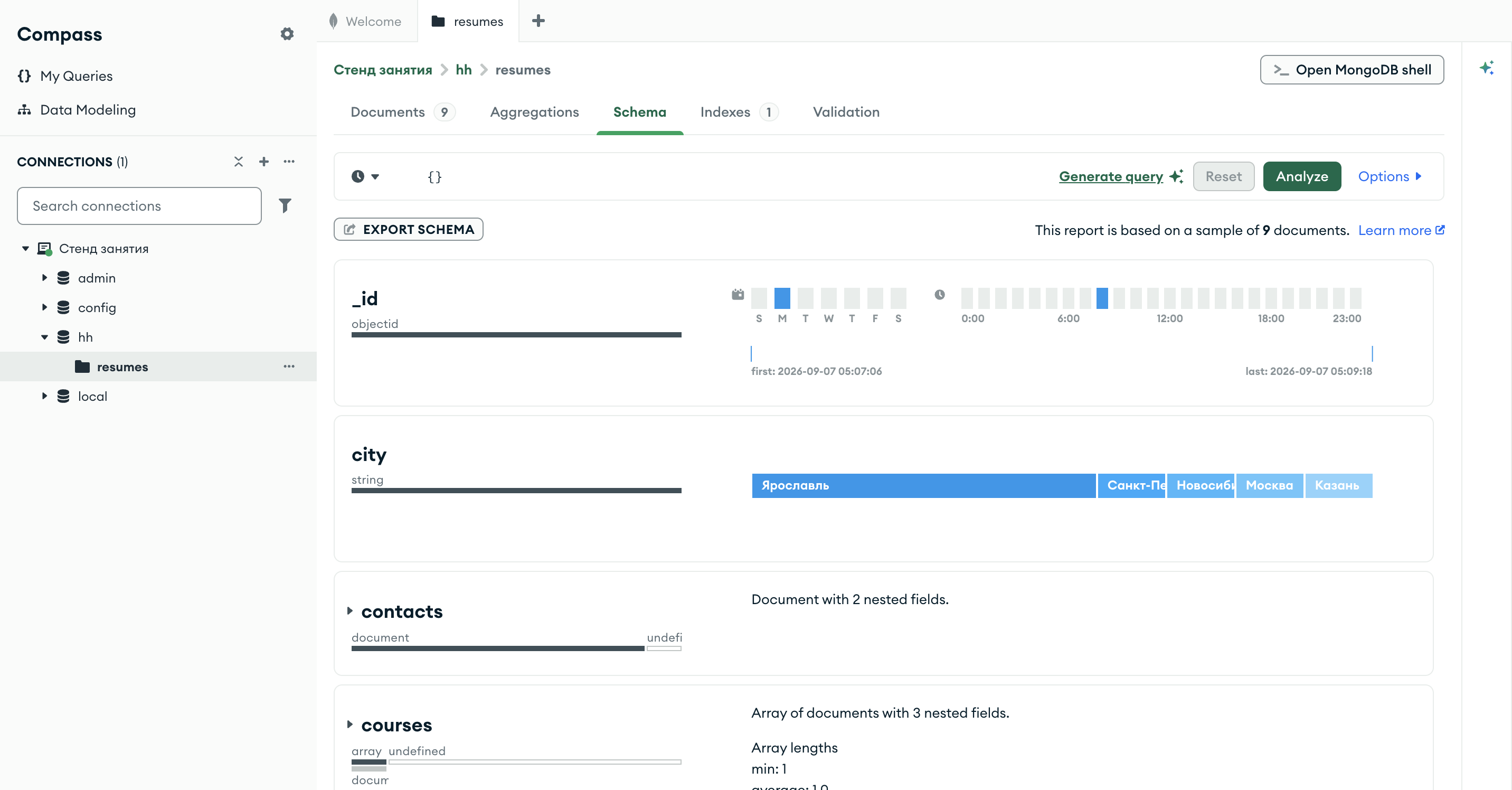
Task: Switch to the Validation tab
Action: click(846, 112)
